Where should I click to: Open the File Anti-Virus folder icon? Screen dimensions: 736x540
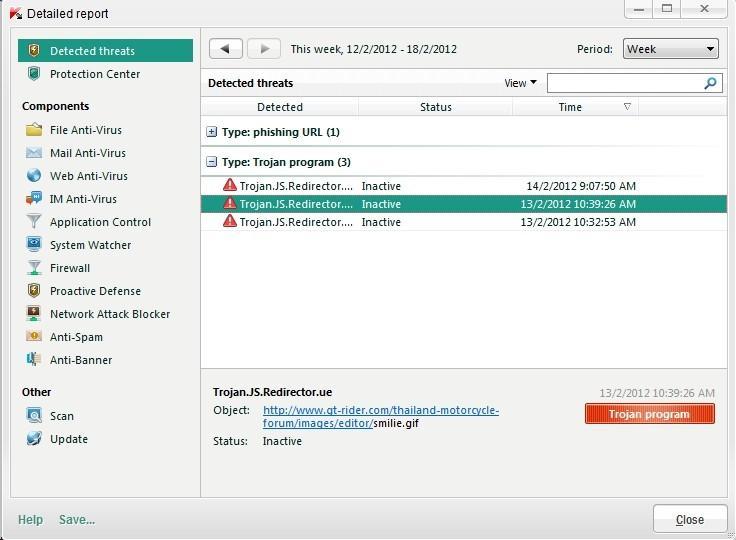[x=34, y=130]
